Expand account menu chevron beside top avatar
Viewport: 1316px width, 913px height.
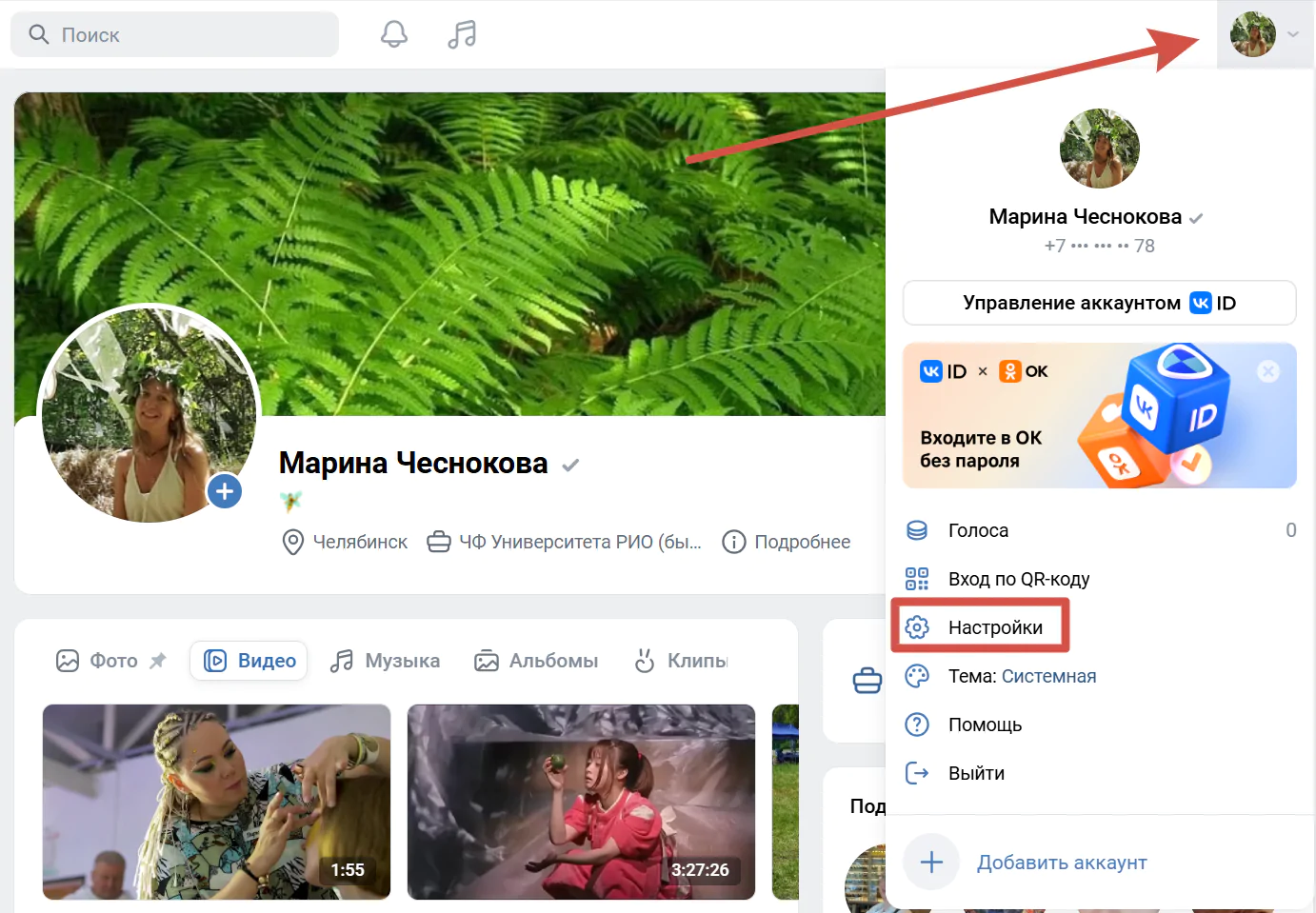click(1293, 34)
